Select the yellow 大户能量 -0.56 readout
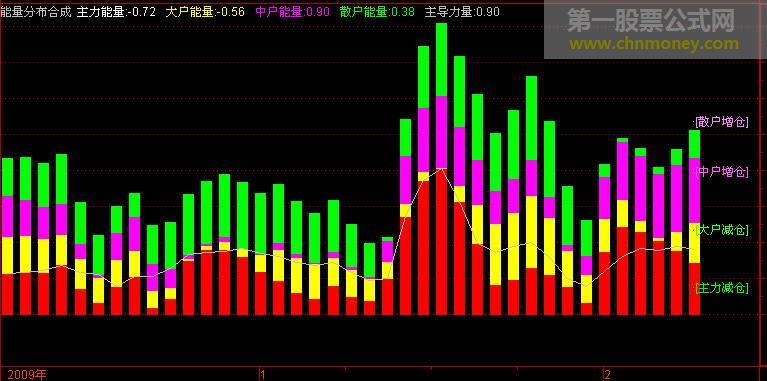Screen dimensions: 767x381 205,12
